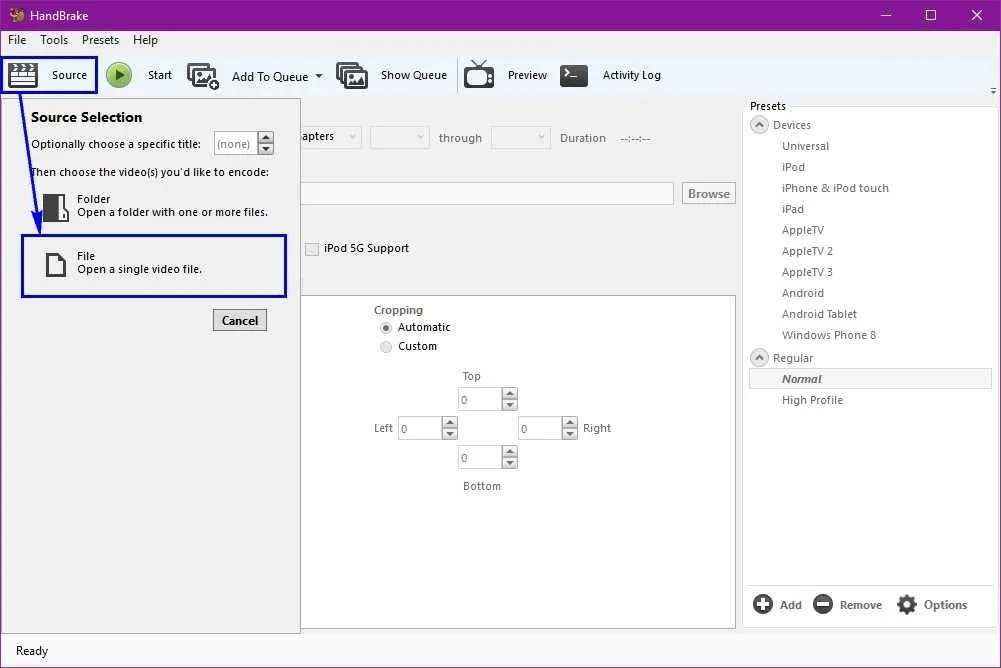Decrease the Bottom cropping value

point(509,463)
